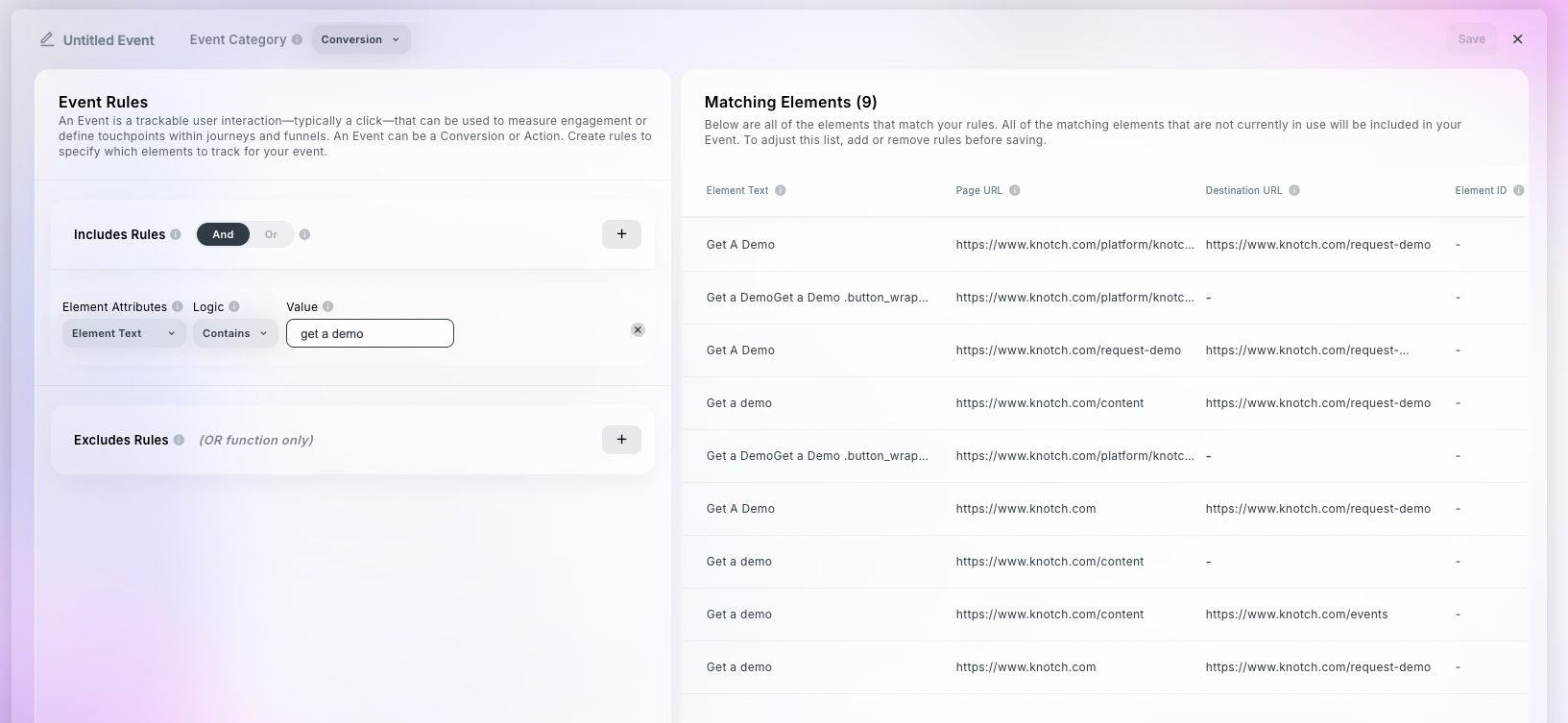Click the Value field containing 'get a demo'

point(370,333)
